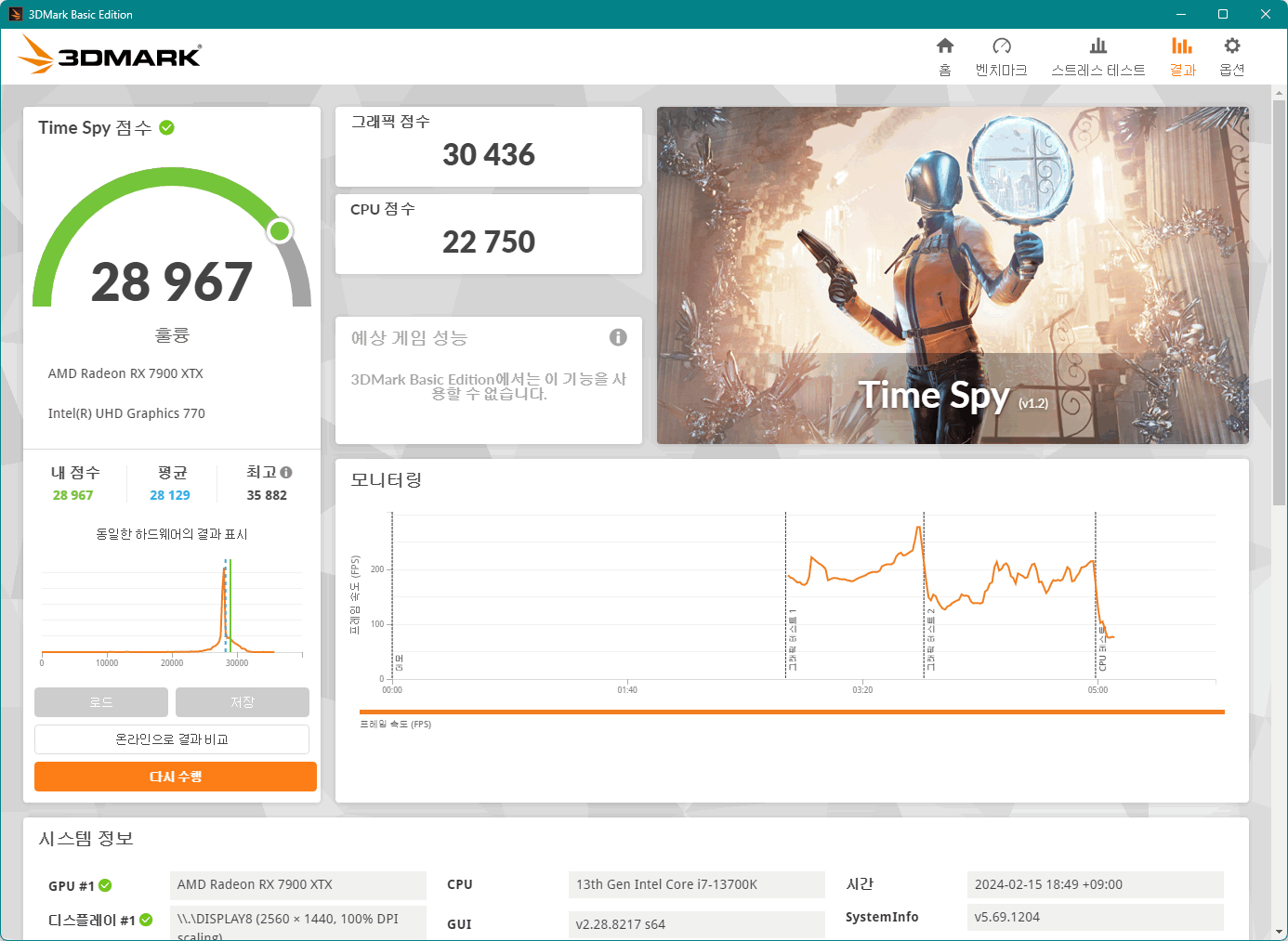Click the scrollbar up arrow
This screenshot has width=1288, height=941.
point(1280,93)
